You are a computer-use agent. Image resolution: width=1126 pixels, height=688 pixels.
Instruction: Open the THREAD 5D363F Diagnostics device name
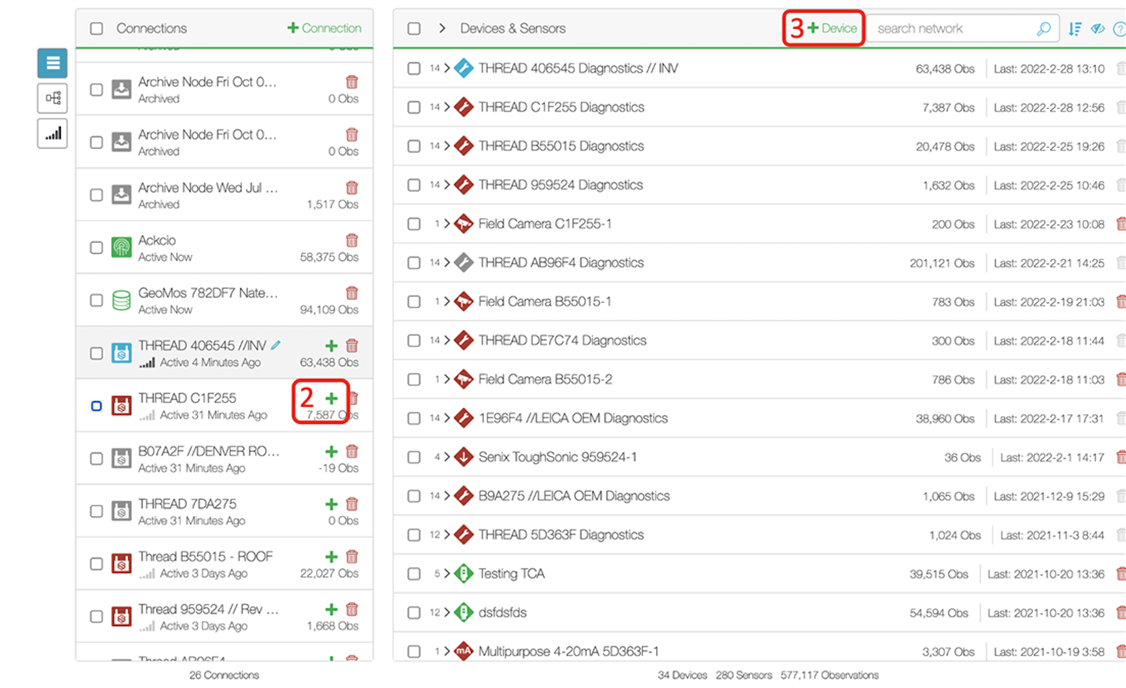click(x=561, y=535)
